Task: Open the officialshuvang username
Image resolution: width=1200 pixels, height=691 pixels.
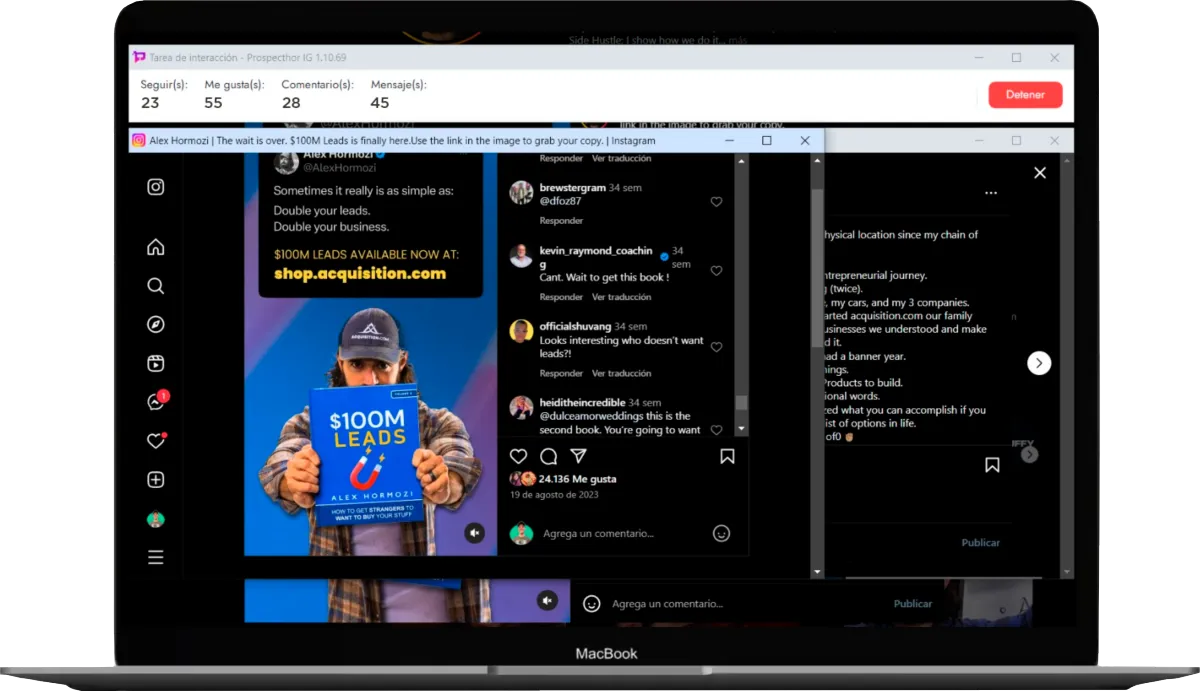Action: pos(575,327)
